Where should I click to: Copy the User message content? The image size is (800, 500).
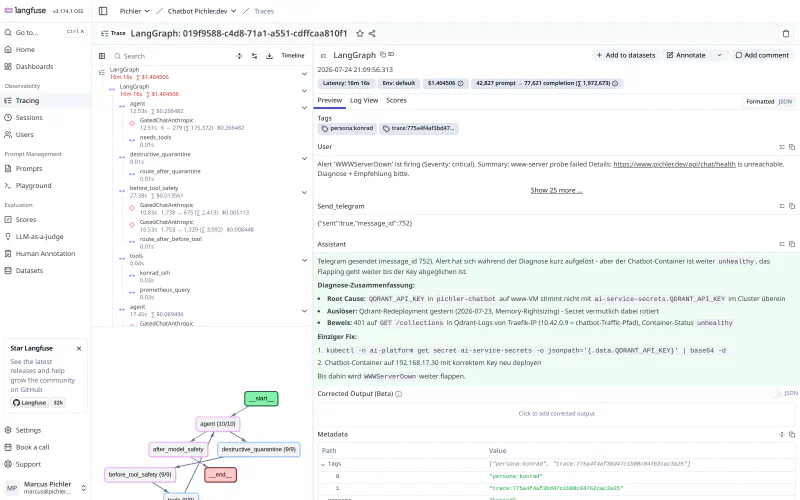tap(792, 147)
